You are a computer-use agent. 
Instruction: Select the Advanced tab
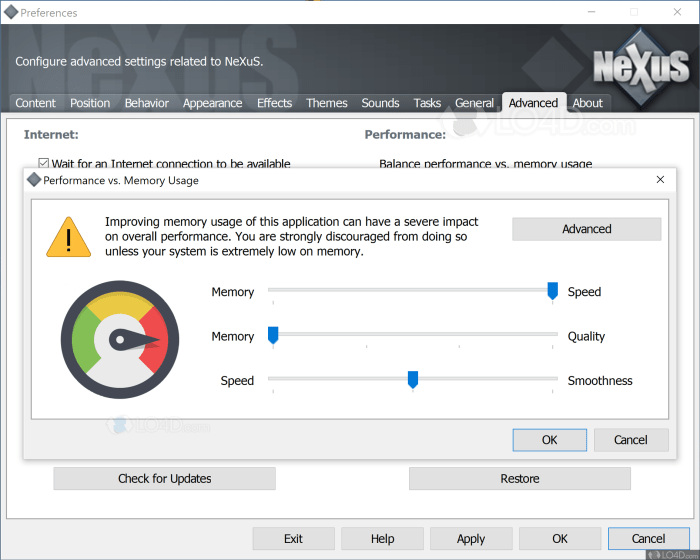533,103
